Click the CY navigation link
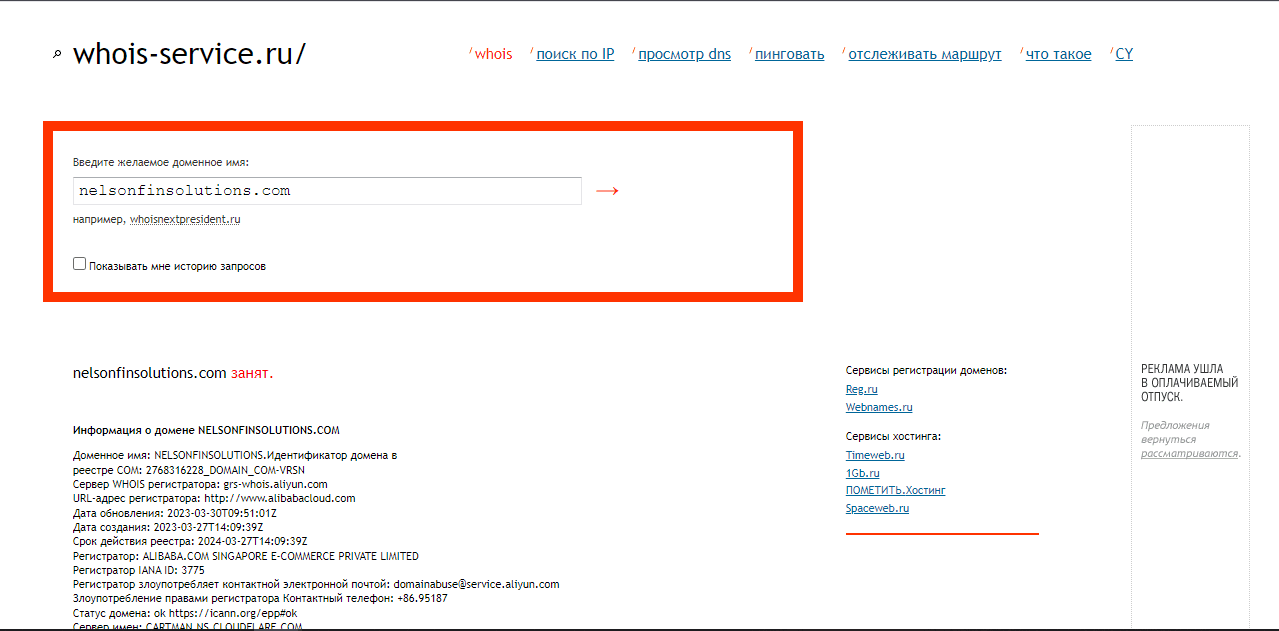 (x=1124, y=54)
